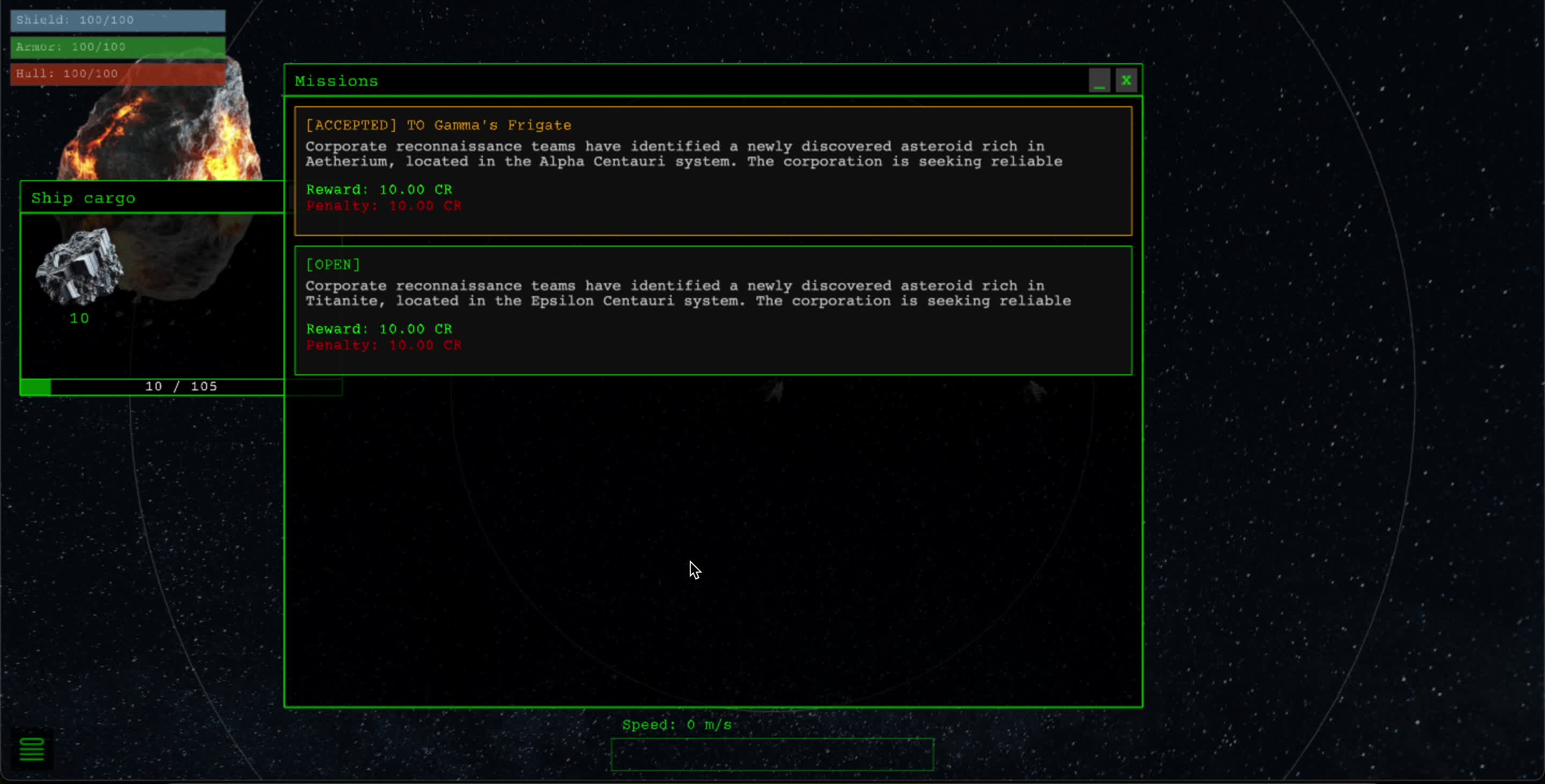Click the speed throttle bar
The image size is (1545, 784).
tap(772, 754)
